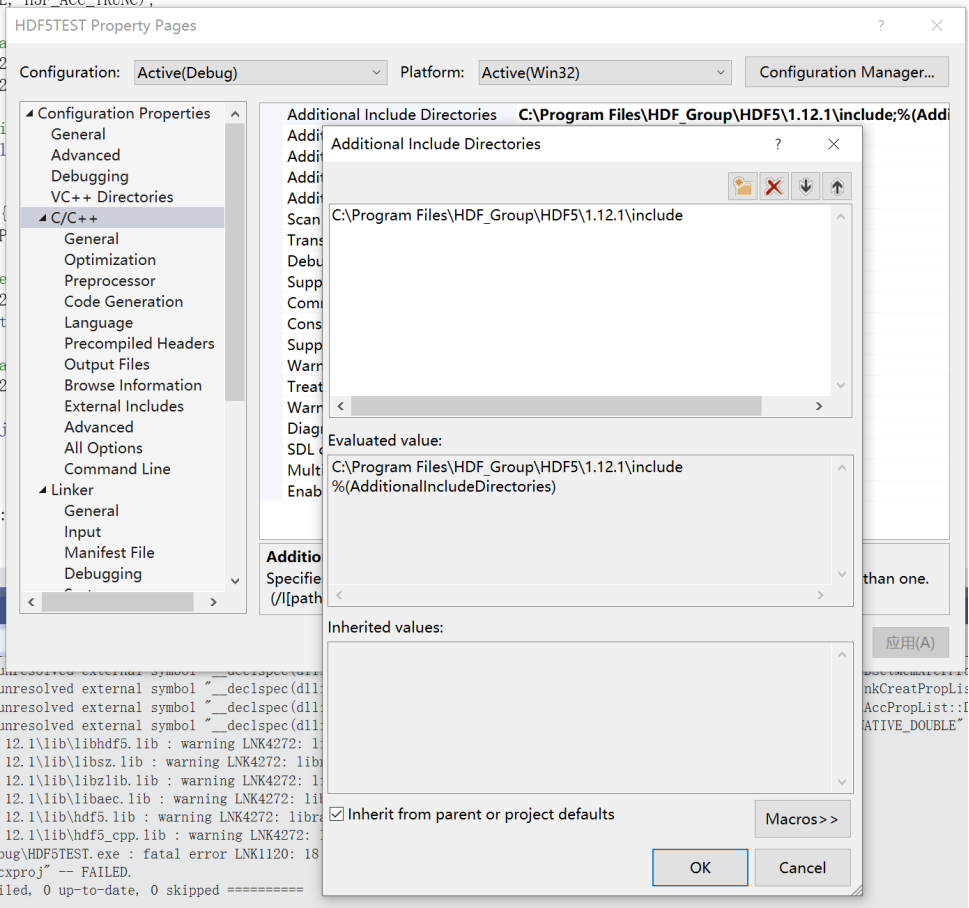Select External Includes tree item
This screenshot has height=908, width=969.
coord(124,406)
